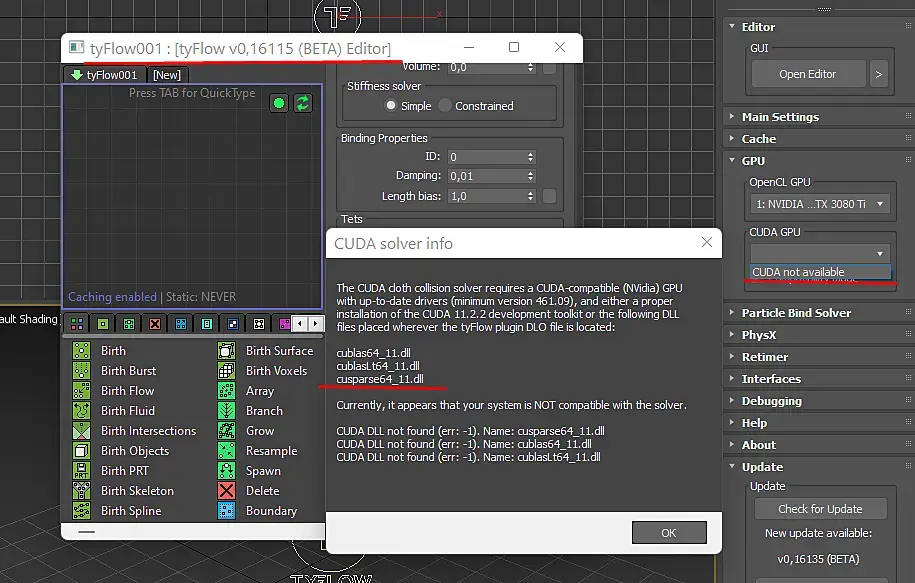Select the Birth Objects operator icon

[x=81, y=451]
